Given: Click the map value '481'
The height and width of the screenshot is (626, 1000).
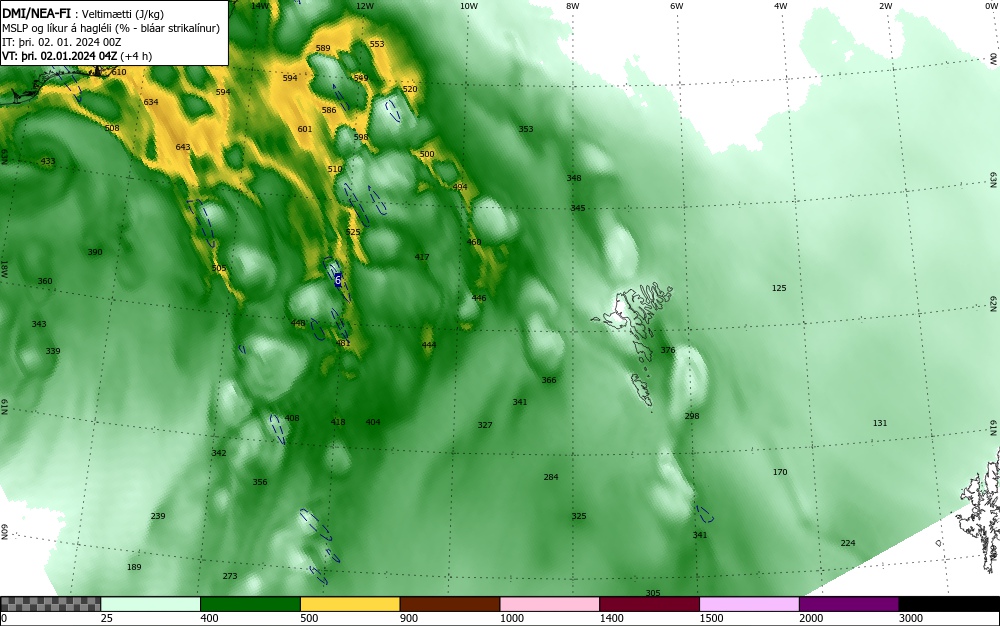Looking at the screenshot, I should coord(343,344).
